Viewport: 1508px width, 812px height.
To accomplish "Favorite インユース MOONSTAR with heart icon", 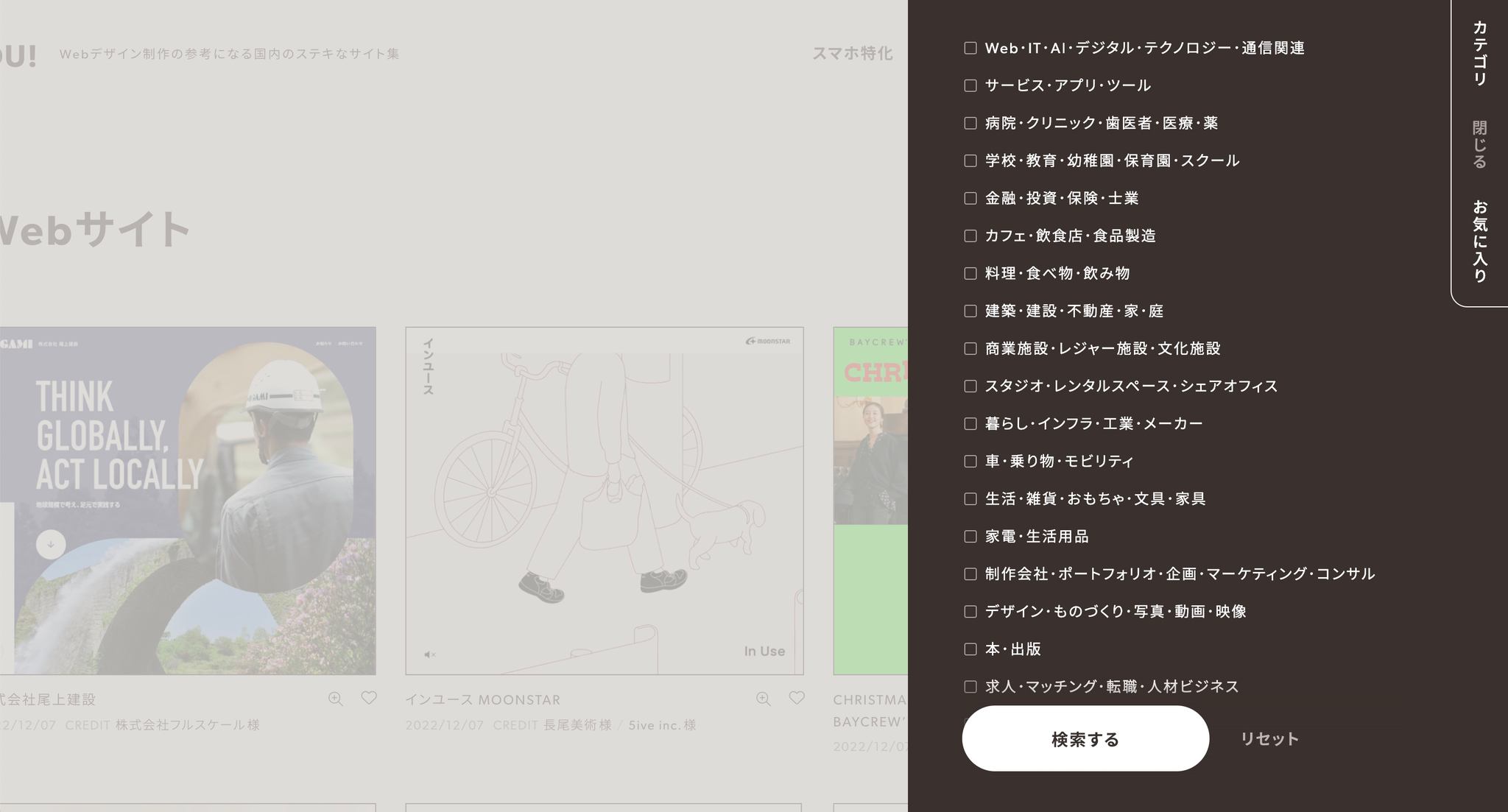I will point(797,698).
